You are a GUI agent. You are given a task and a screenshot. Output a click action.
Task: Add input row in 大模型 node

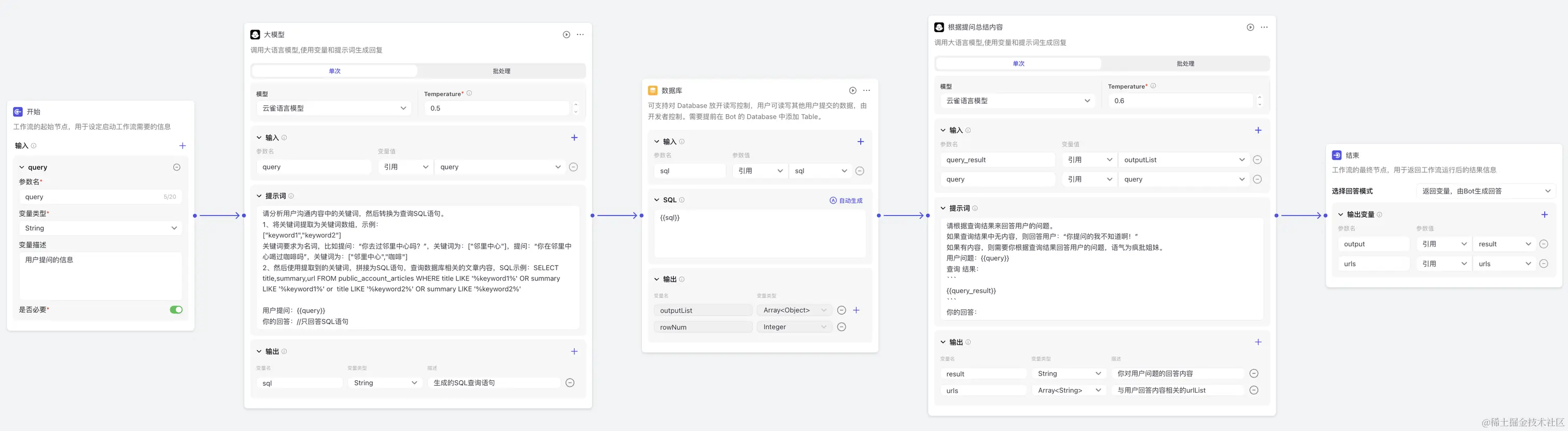[x=574, y=137]
